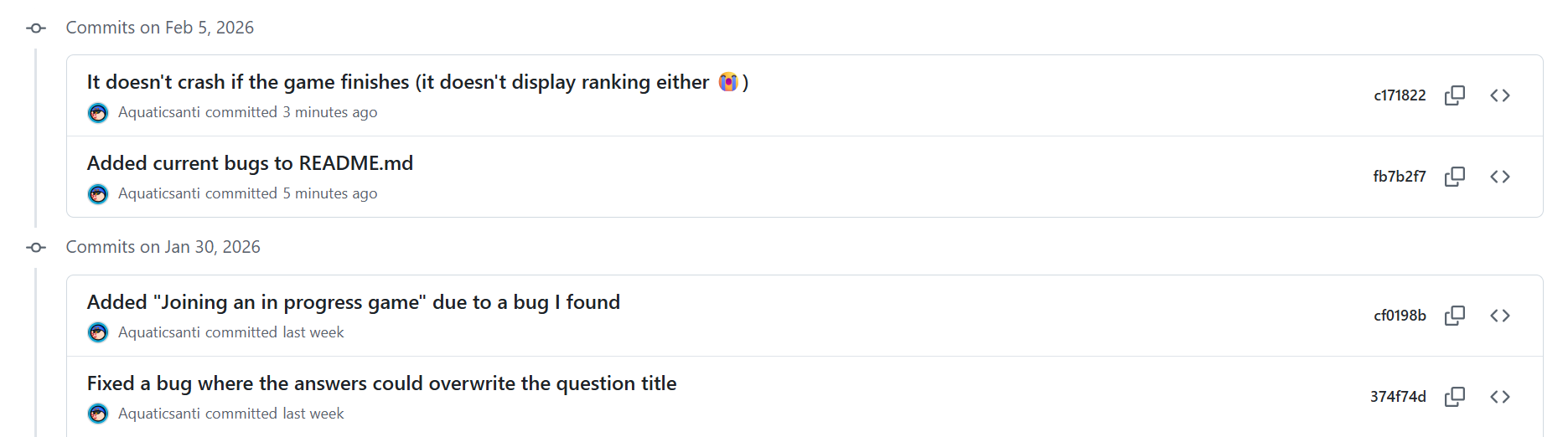Click the c171822 commit hash
The image size is (1568, 437).
(x=1400, y=95)
